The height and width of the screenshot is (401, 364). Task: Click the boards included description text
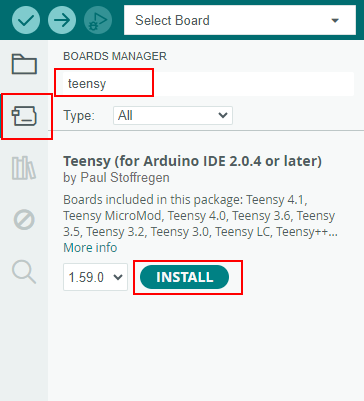coord(201,216)
